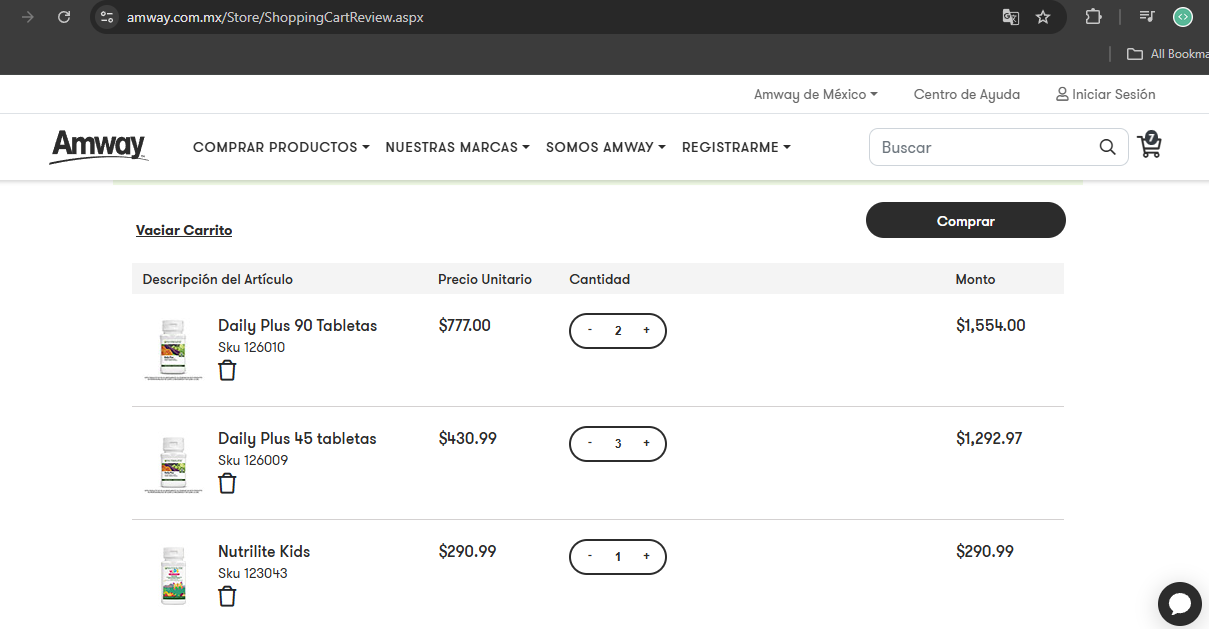1209x629 pixels.
Task: Click the Vaciar Carrito link
Action: click(x=184, y=231)
